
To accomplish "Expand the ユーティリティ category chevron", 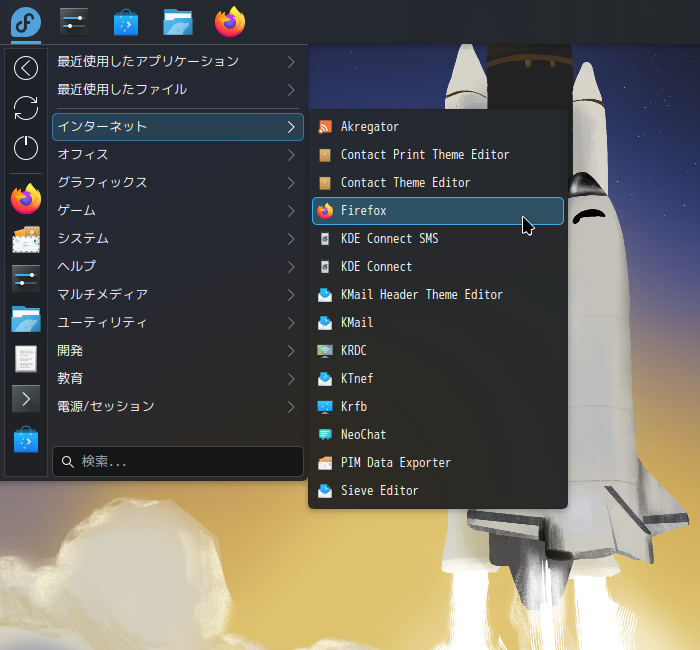I will (291, 323).
